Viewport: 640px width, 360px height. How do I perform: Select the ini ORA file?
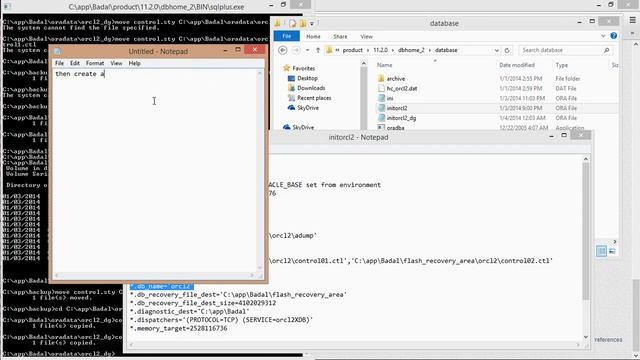point(390,98)
